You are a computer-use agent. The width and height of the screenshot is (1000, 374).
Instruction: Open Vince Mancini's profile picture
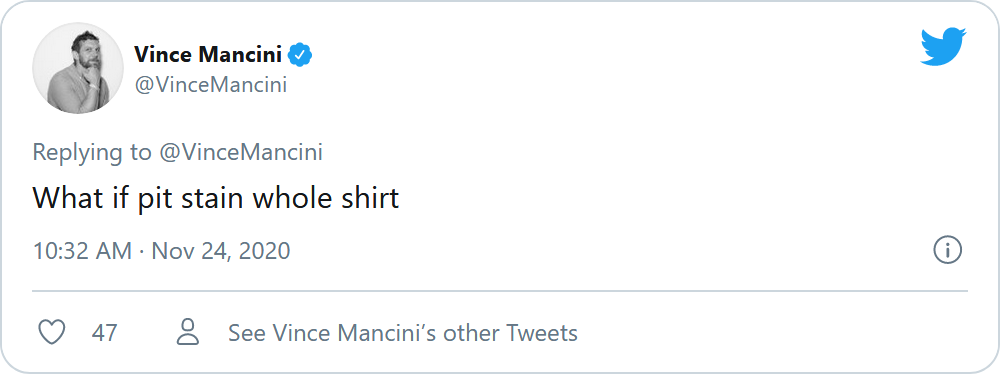(78, 68)
